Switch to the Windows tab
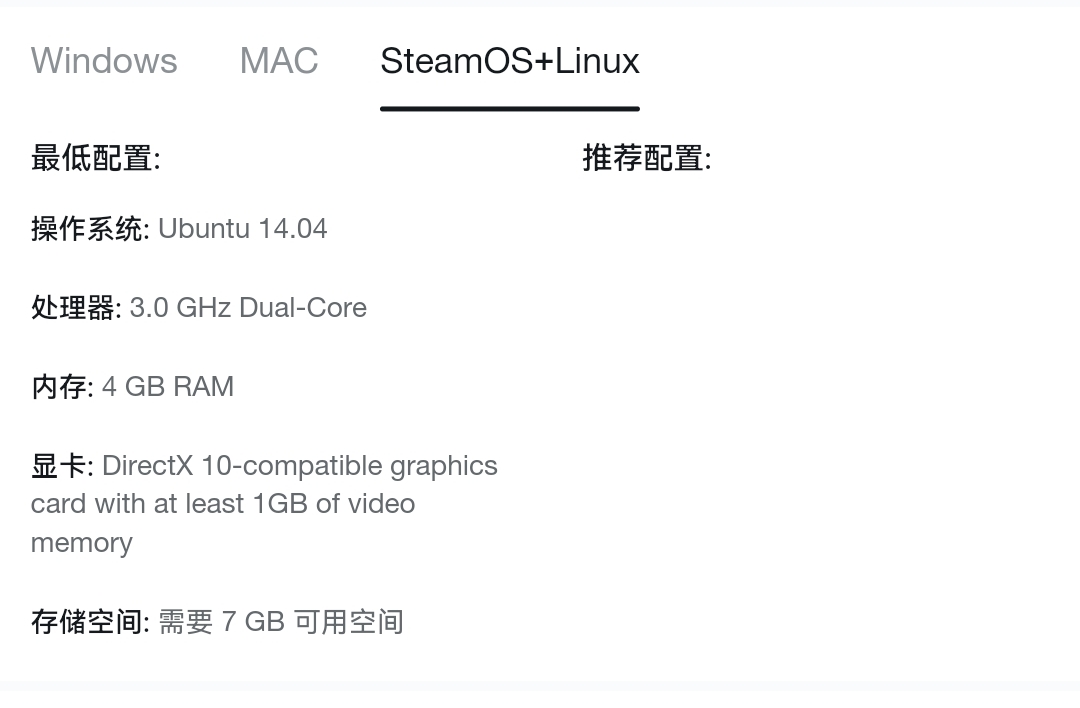Screen dimensions: 1080x708 click(x=104, y=61)
